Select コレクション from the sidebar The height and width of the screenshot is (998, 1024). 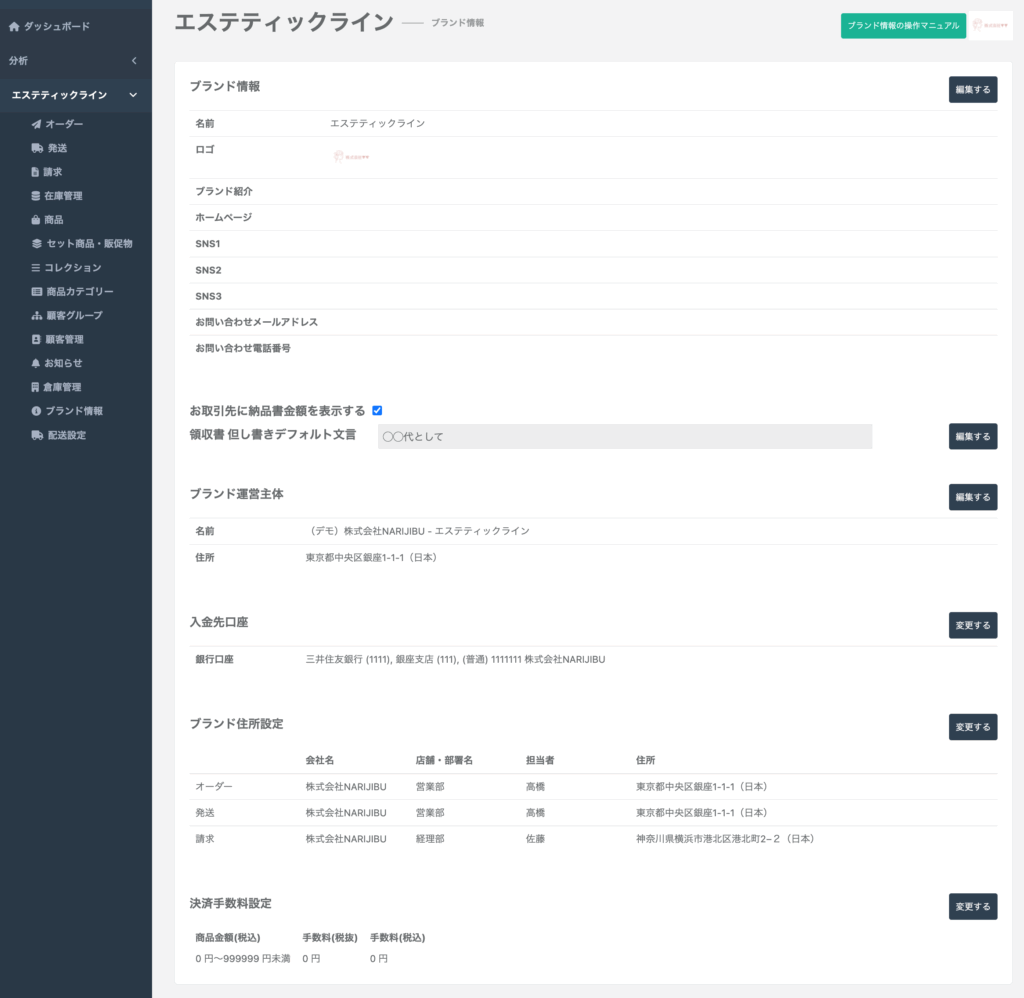[72, 268]
